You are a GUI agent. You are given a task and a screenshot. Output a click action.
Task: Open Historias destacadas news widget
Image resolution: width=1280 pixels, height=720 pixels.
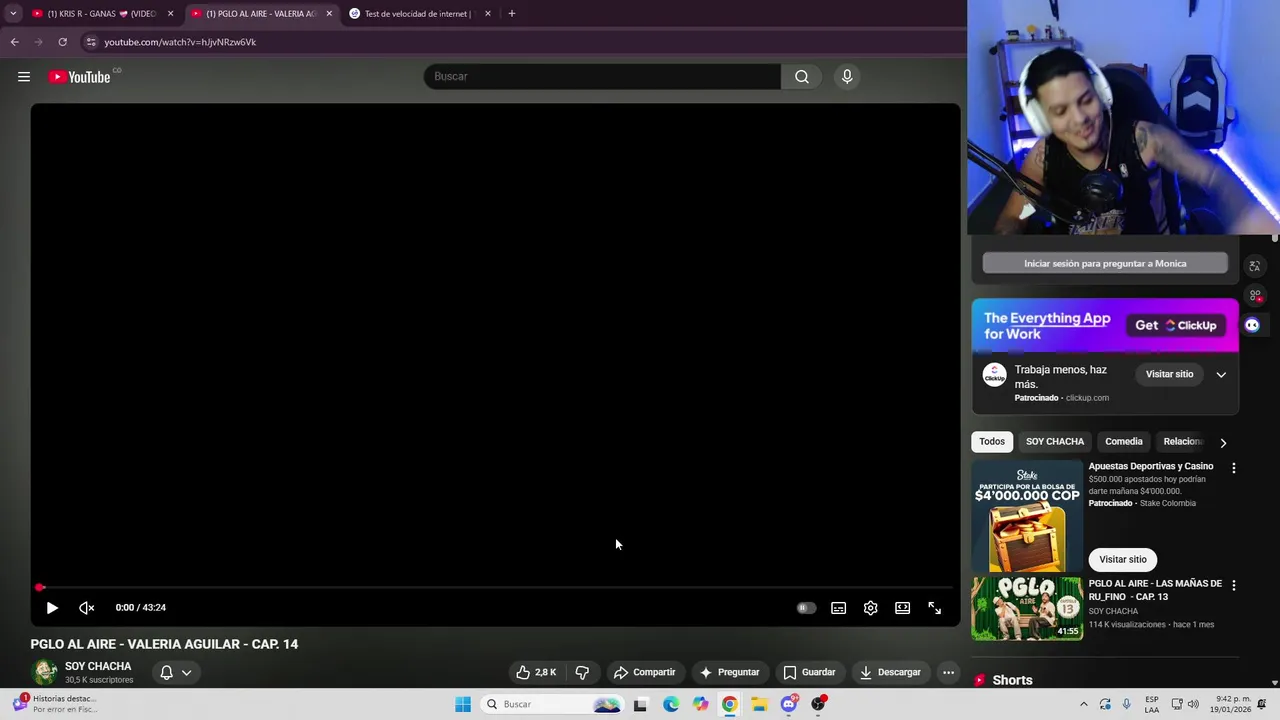click(x=55, y=704)
